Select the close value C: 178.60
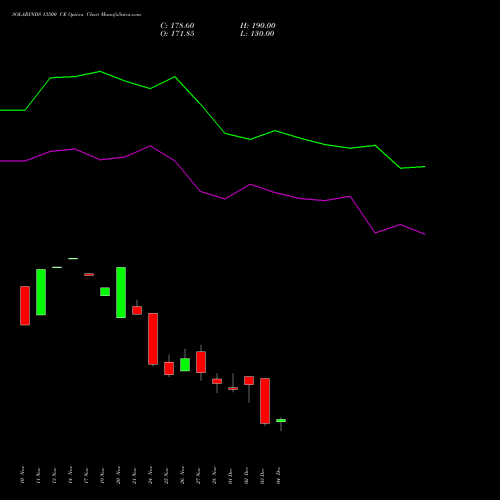The height and width of the screenshot is (500, 500). pos(177,26)
